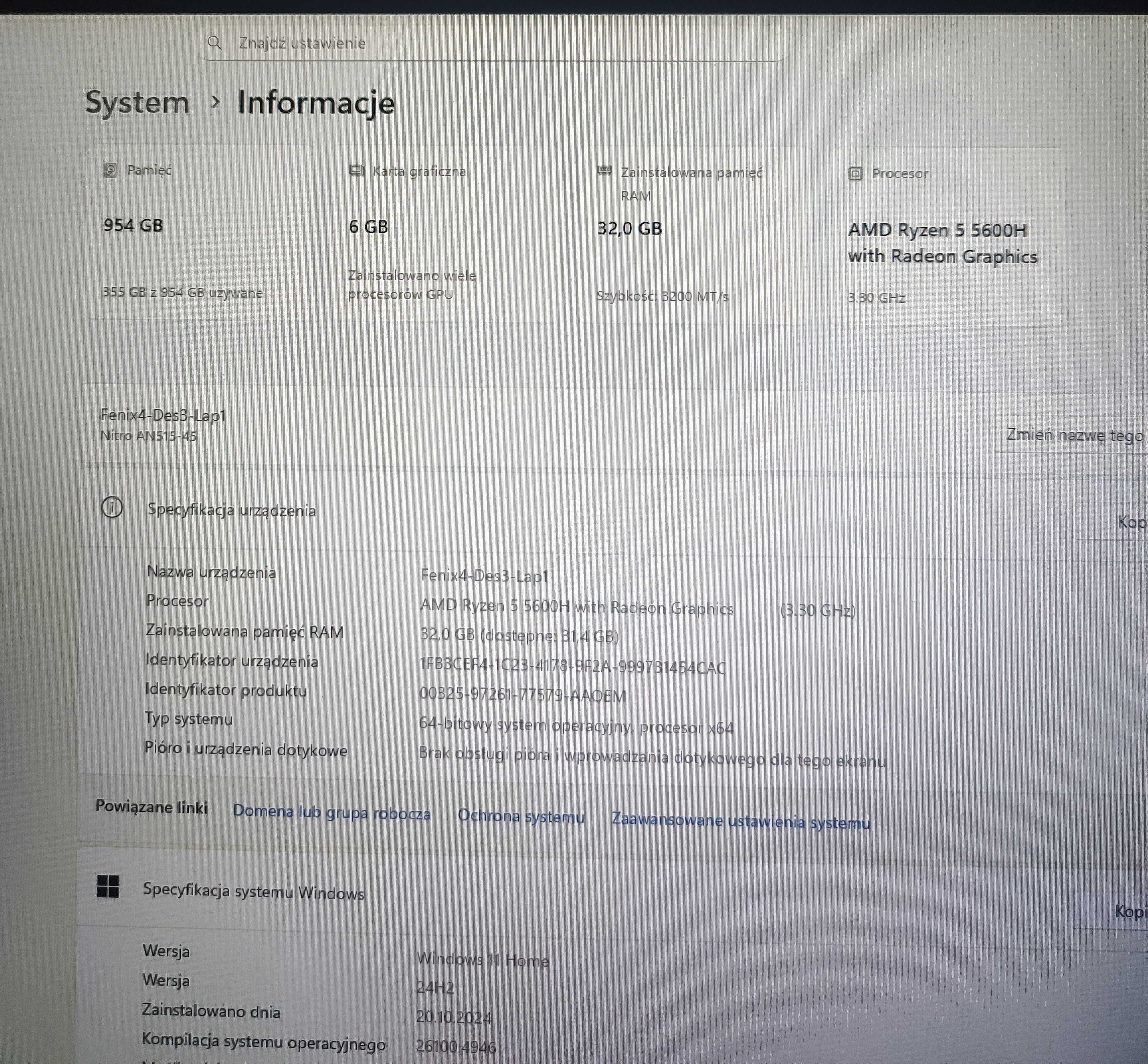Collapse the Specyfikacja urządzenia section
The height and width of the screenshot is (1064, 1148).
613,510
